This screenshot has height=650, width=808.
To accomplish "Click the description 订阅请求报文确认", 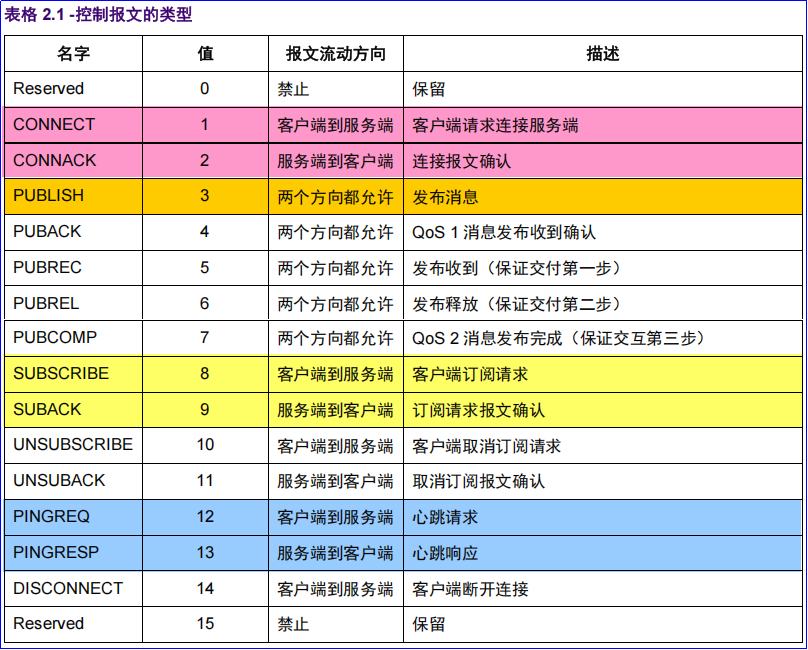I will [x=478, y=410].
